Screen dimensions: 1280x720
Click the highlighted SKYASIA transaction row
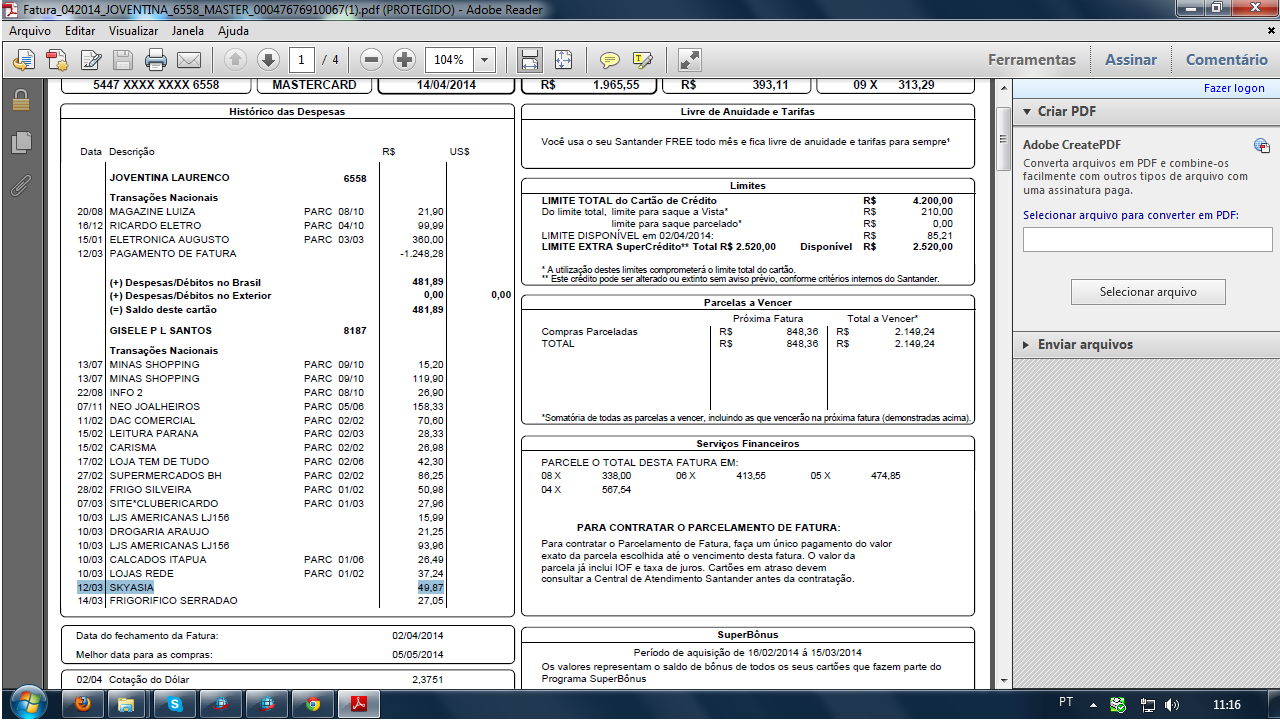(262, 587)
